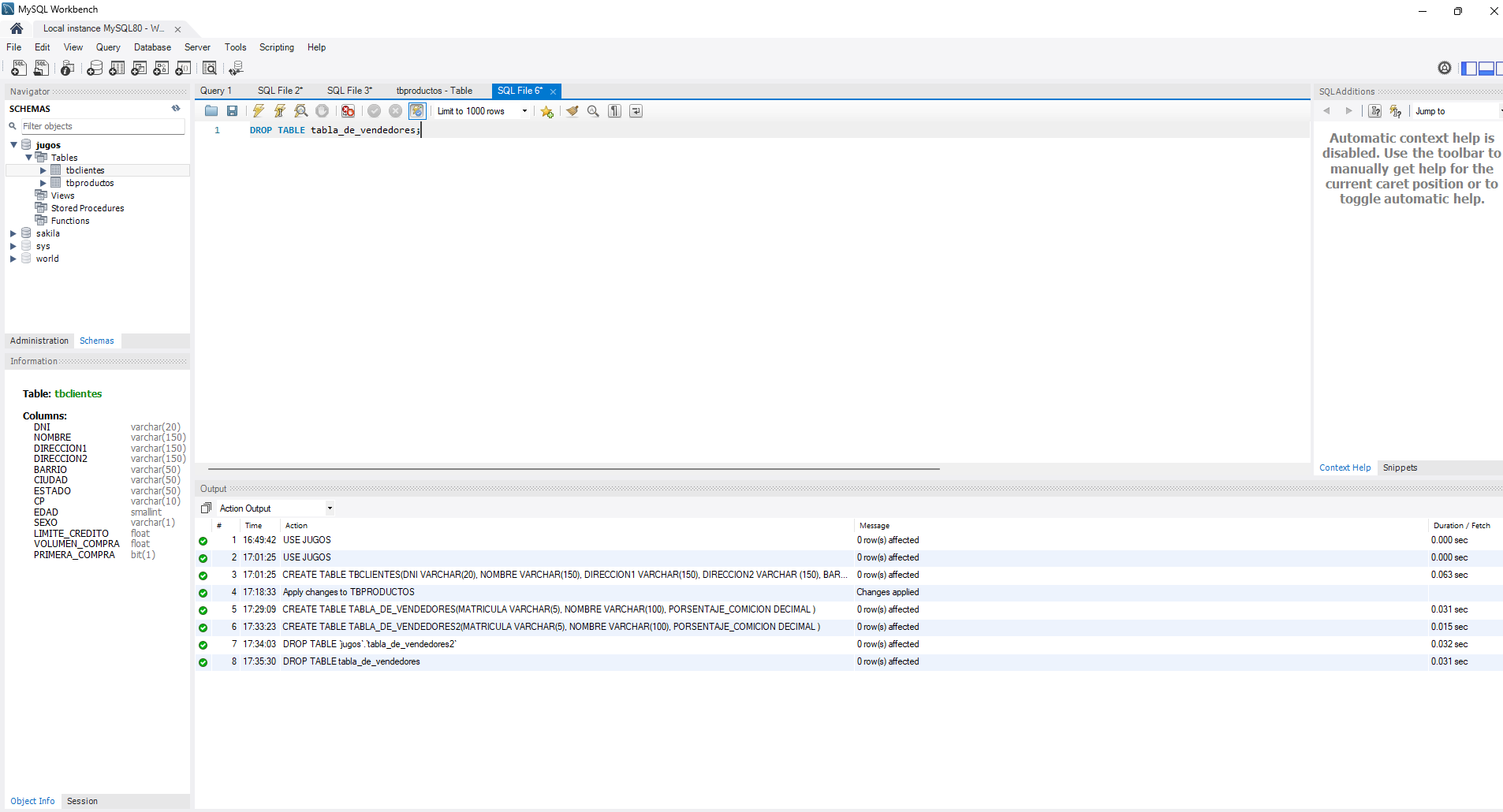Expand the tbclientes table
This screenshot has height=812, width=1503.
(43, 170)
